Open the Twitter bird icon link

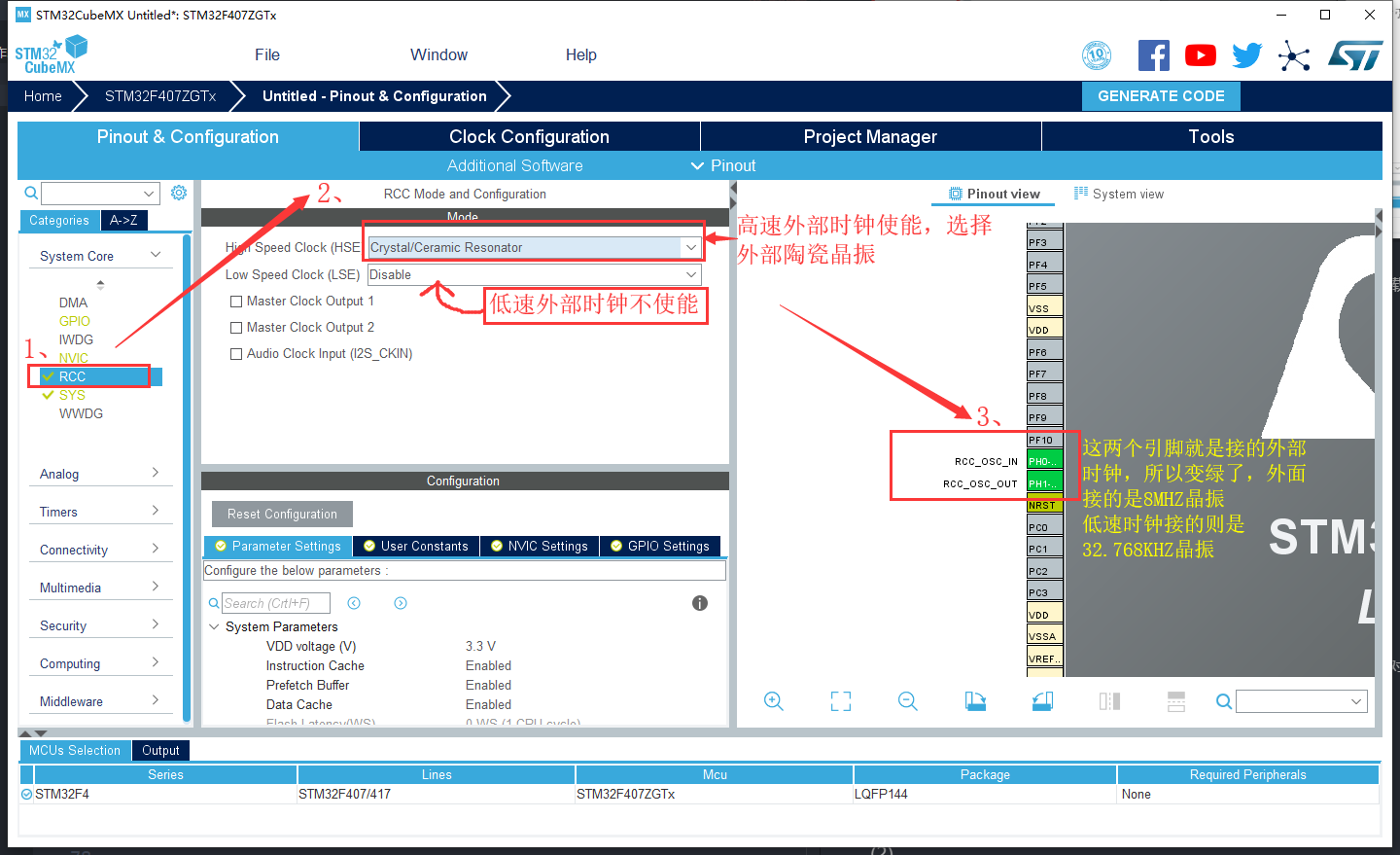(x=1247, y=55)
